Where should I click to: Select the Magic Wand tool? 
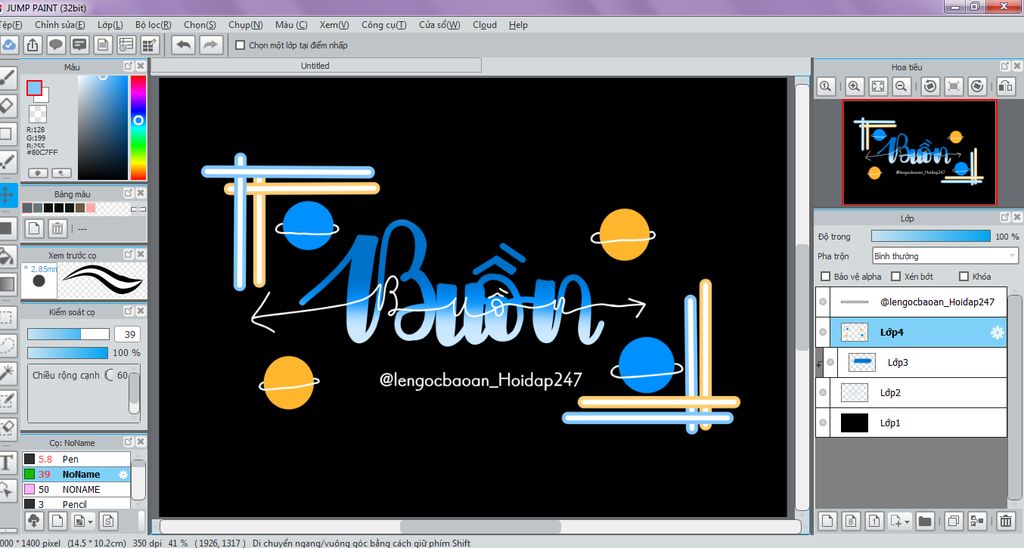(x=7, y=372)
